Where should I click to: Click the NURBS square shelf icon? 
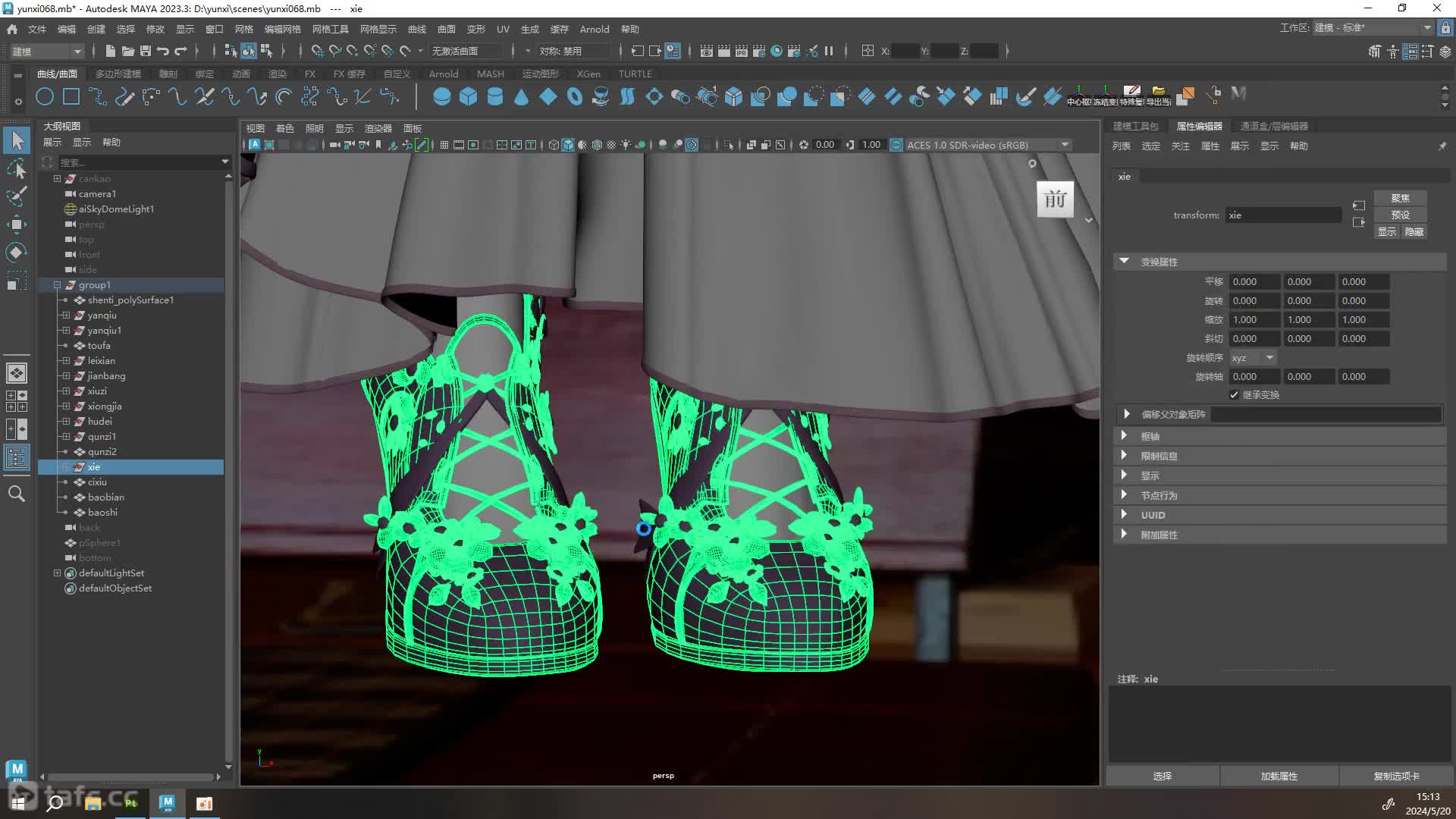click(x=71, y=96)
